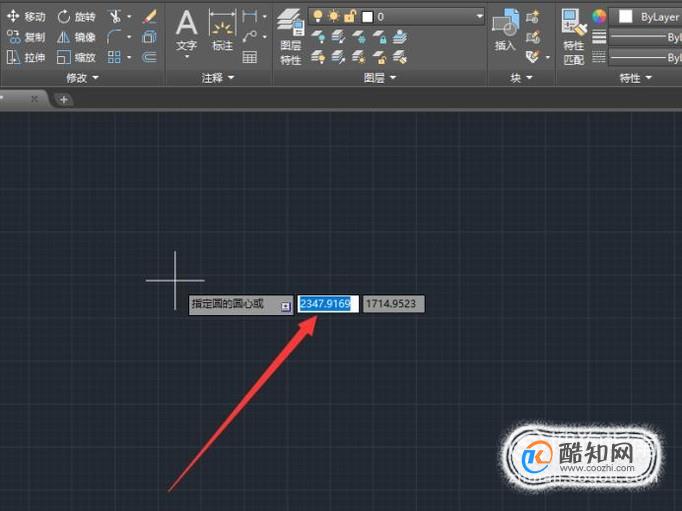Open the ByLayer object color dropdown
The width and height of the screenshot is (682, 511).
click(645, 17)
